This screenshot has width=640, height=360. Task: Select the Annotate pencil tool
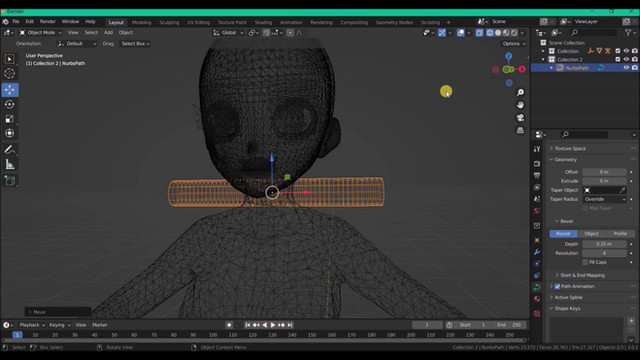[10, 150]
